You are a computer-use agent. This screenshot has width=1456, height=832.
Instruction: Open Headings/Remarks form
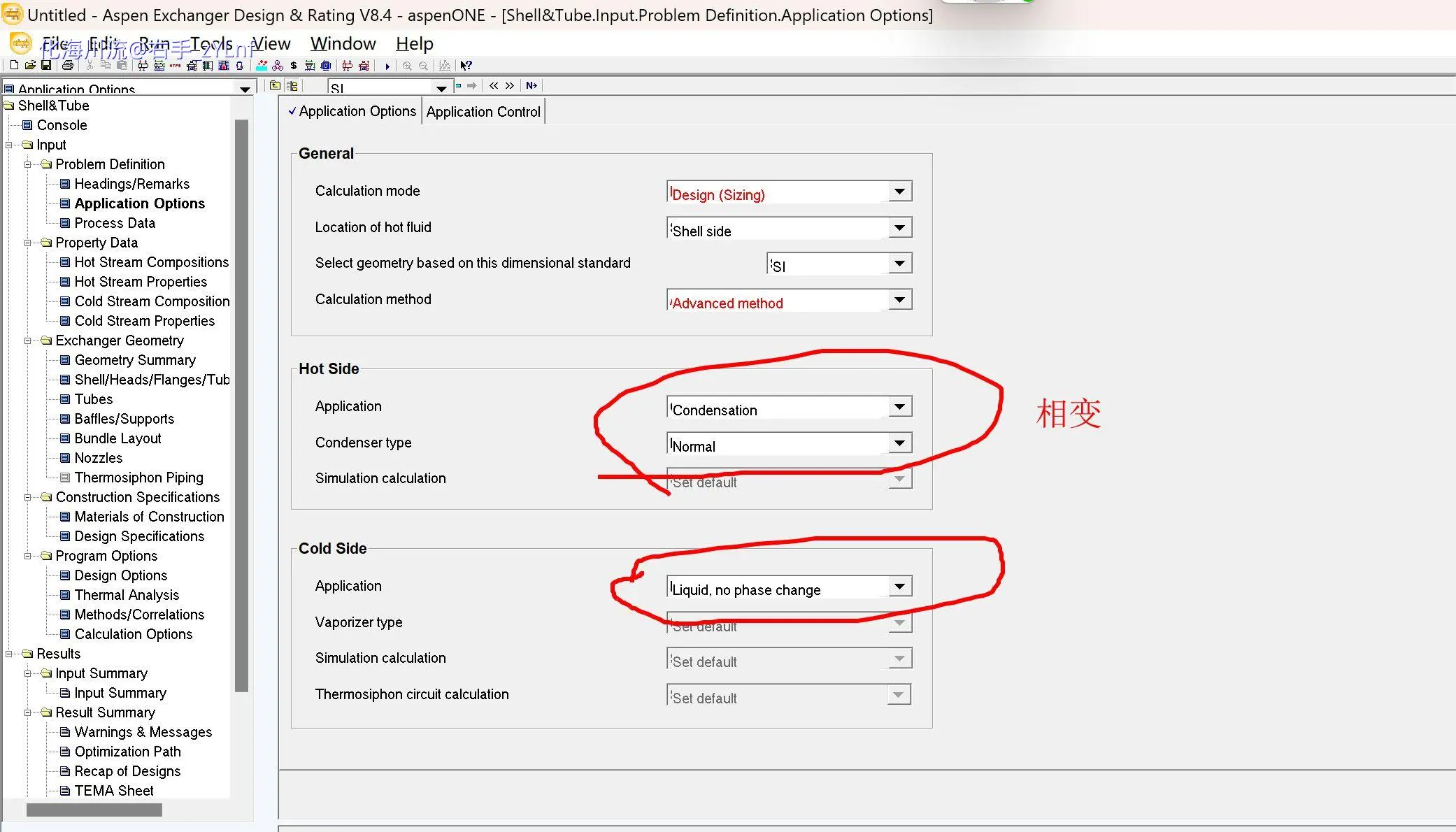[131, 184]
